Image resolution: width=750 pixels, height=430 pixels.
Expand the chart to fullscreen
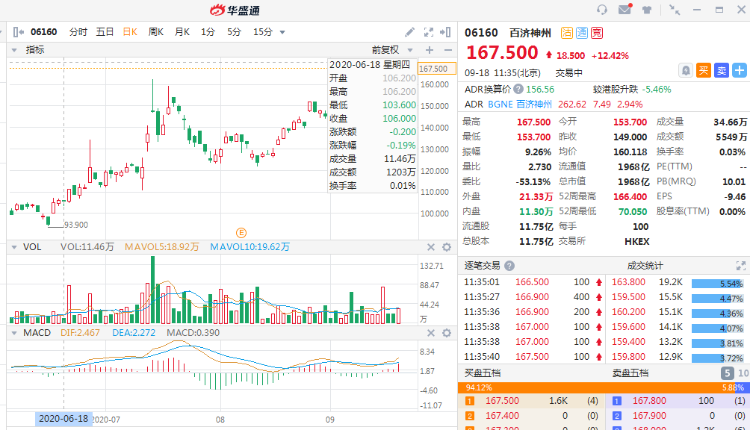point(428,32)
